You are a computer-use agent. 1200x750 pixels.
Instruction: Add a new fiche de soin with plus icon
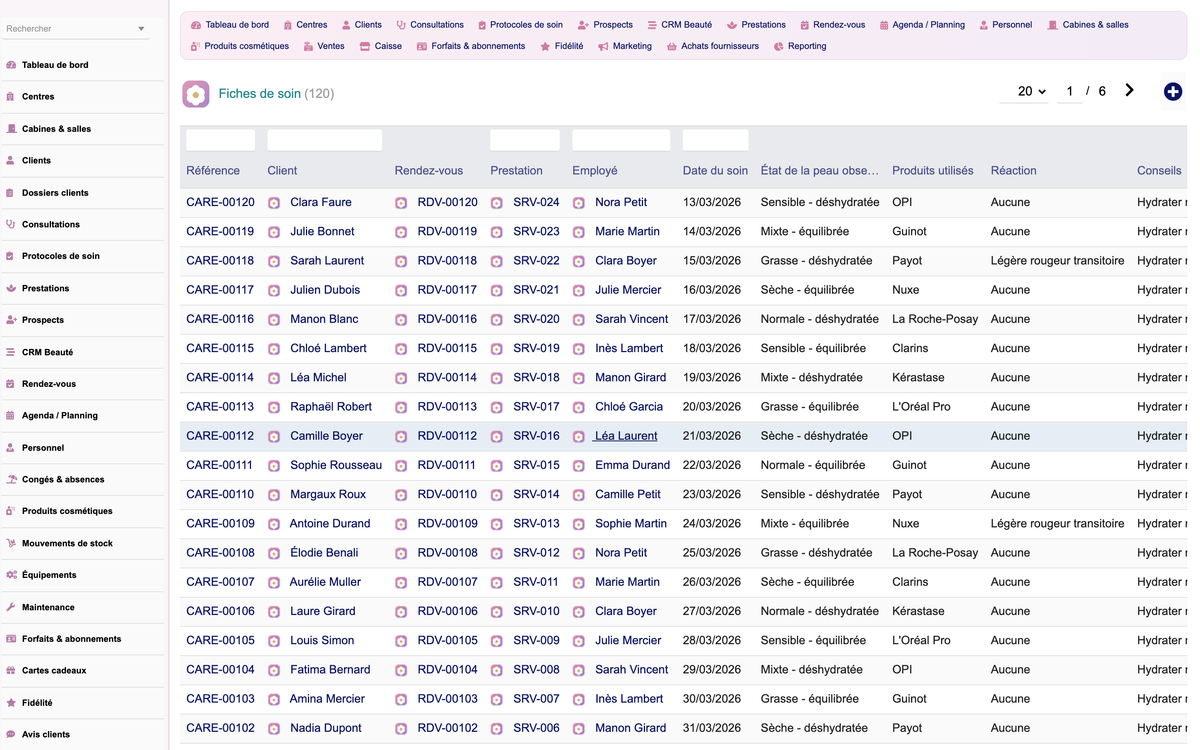[1173, 92]
